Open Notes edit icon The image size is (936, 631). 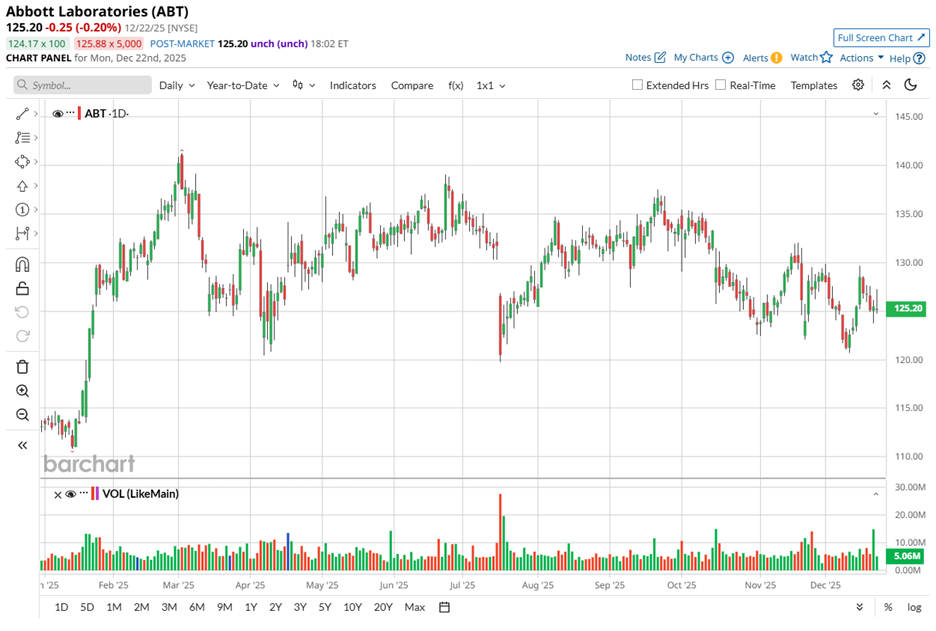click(x=660, y=57)
